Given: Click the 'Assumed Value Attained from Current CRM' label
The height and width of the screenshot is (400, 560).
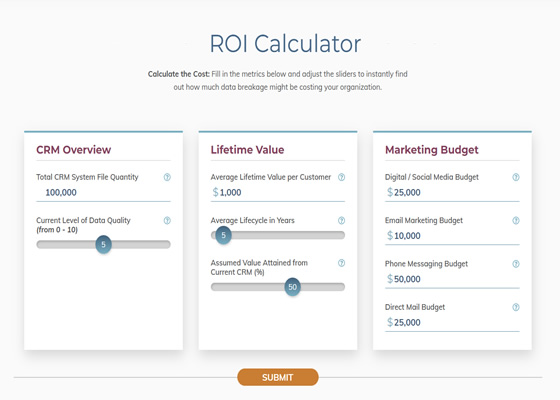Looking at the screenshot, I should click(x=259, y=268).
